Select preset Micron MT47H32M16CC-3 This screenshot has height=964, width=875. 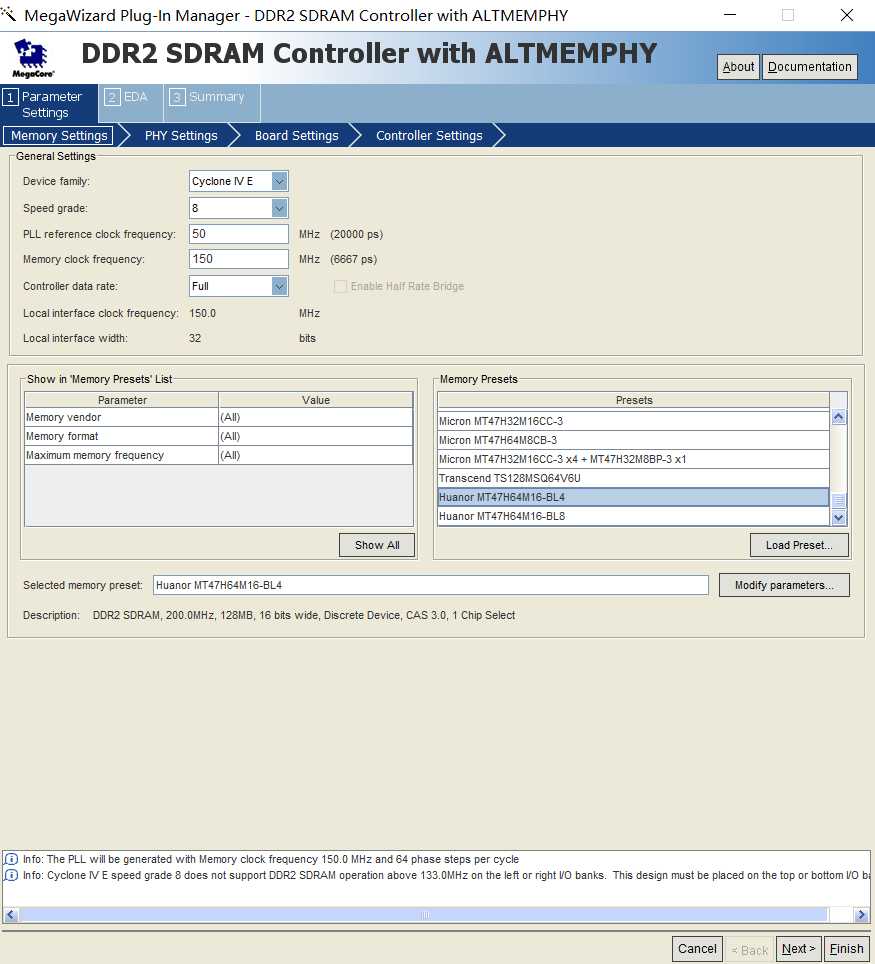pyautogui.click(x=633, y=421)
